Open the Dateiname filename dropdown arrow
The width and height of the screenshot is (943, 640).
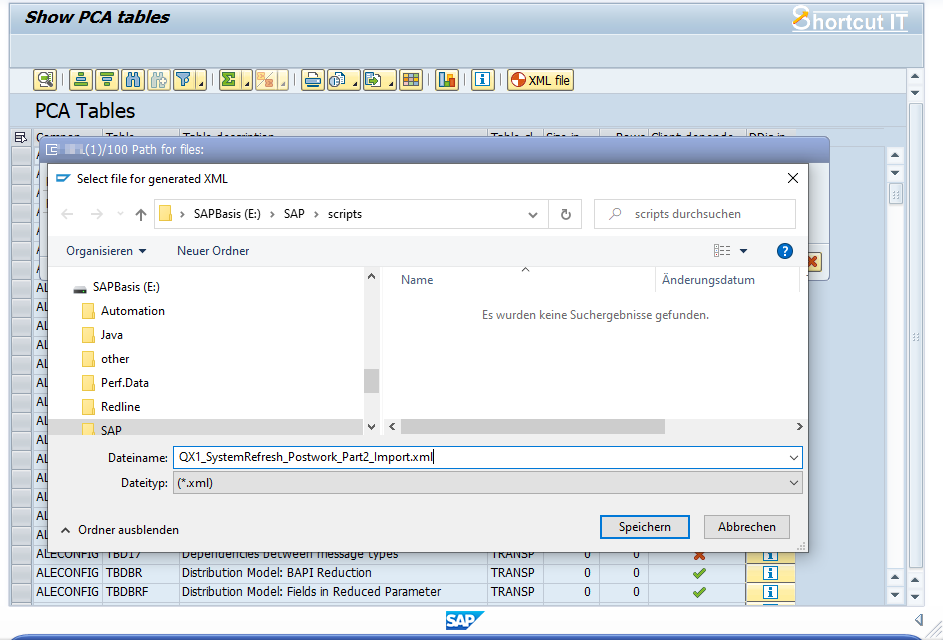tap(792, 457)
